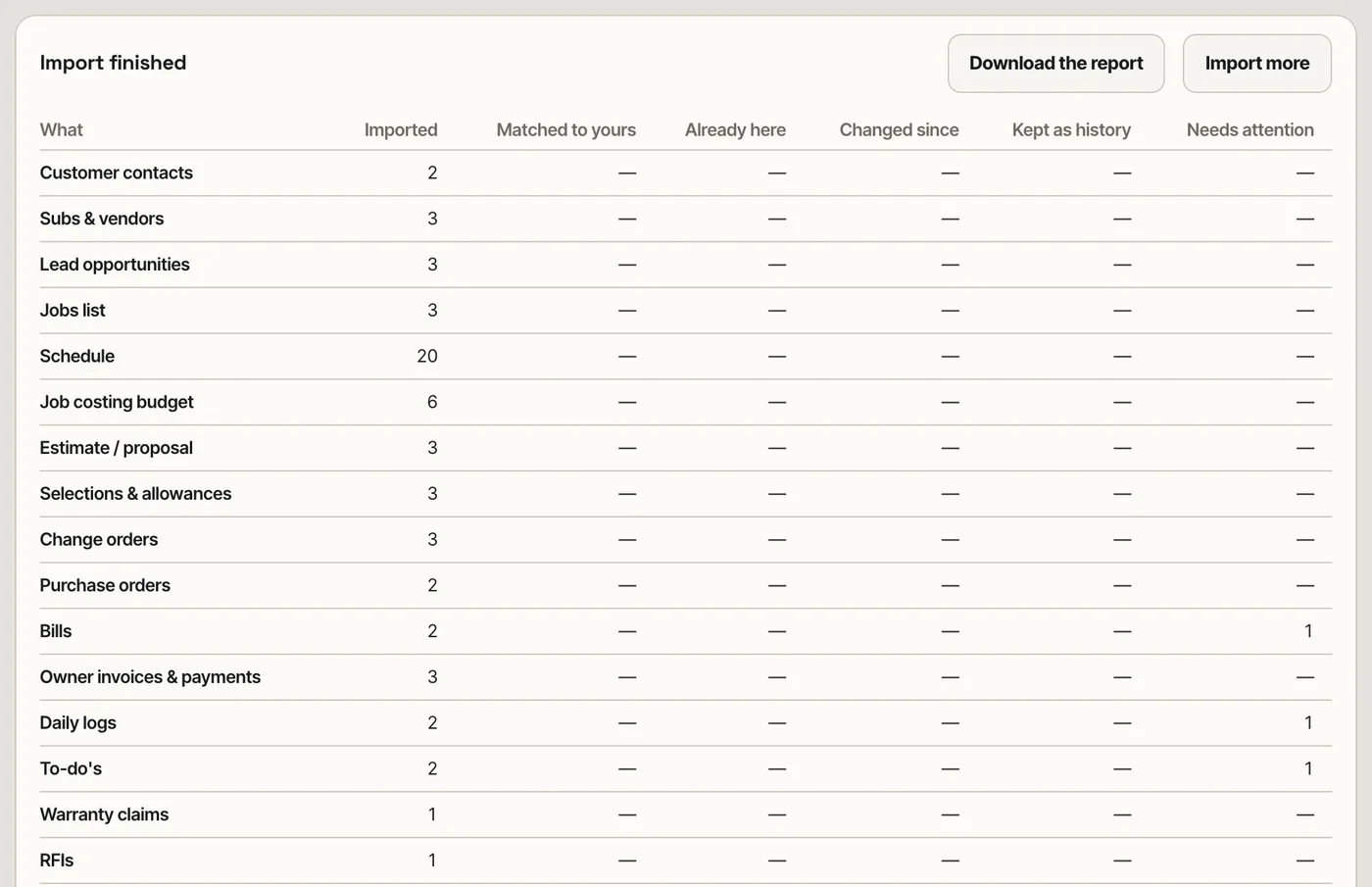
Task: Select the 'Selections & allowances' row label
Action: click(x=136, y=494)
